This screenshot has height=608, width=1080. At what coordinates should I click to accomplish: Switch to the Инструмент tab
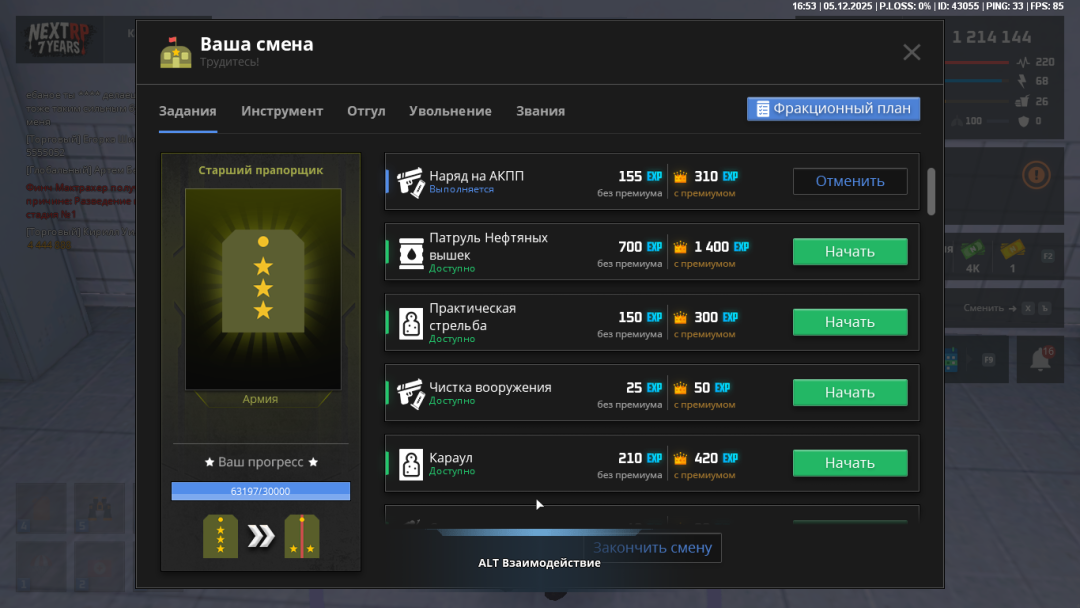282,112
